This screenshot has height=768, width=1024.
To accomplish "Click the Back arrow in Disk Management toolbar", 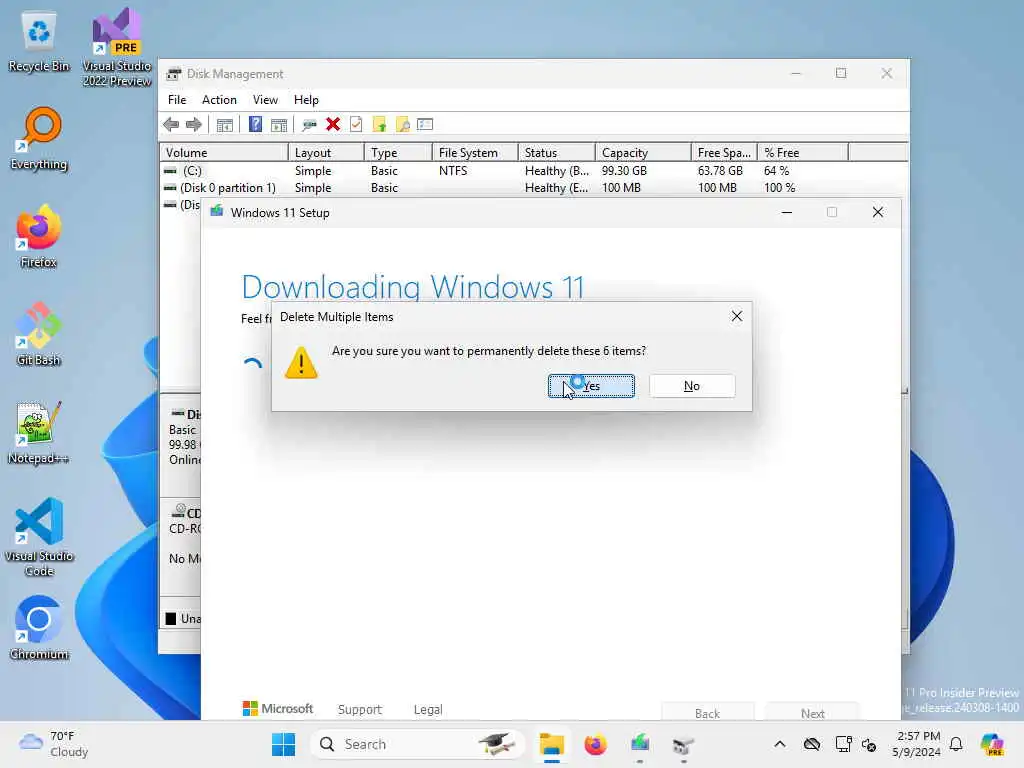I will coord(171,125).
